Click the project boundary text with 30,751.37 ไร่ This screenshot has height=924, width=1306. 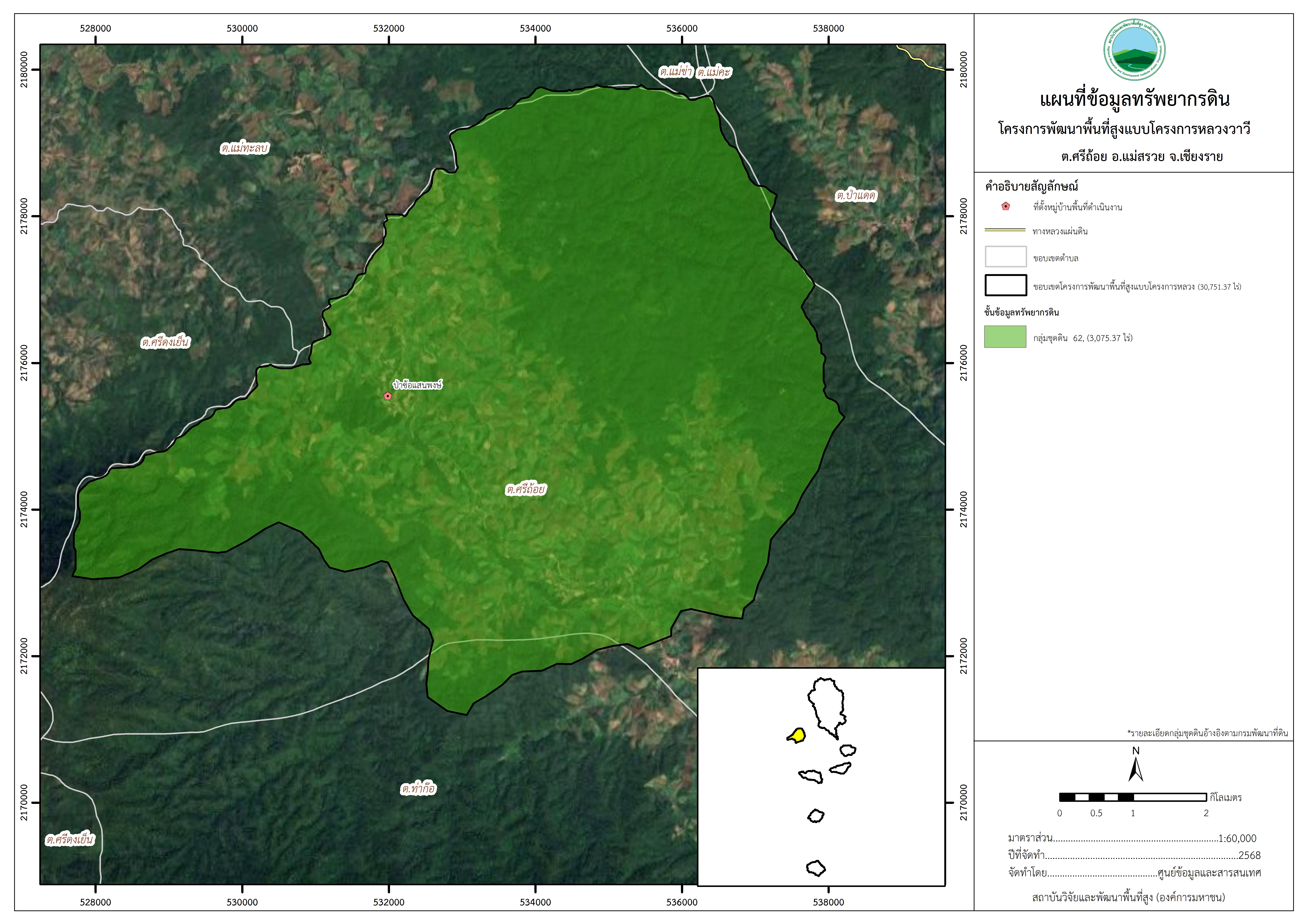click(1137, 287)
